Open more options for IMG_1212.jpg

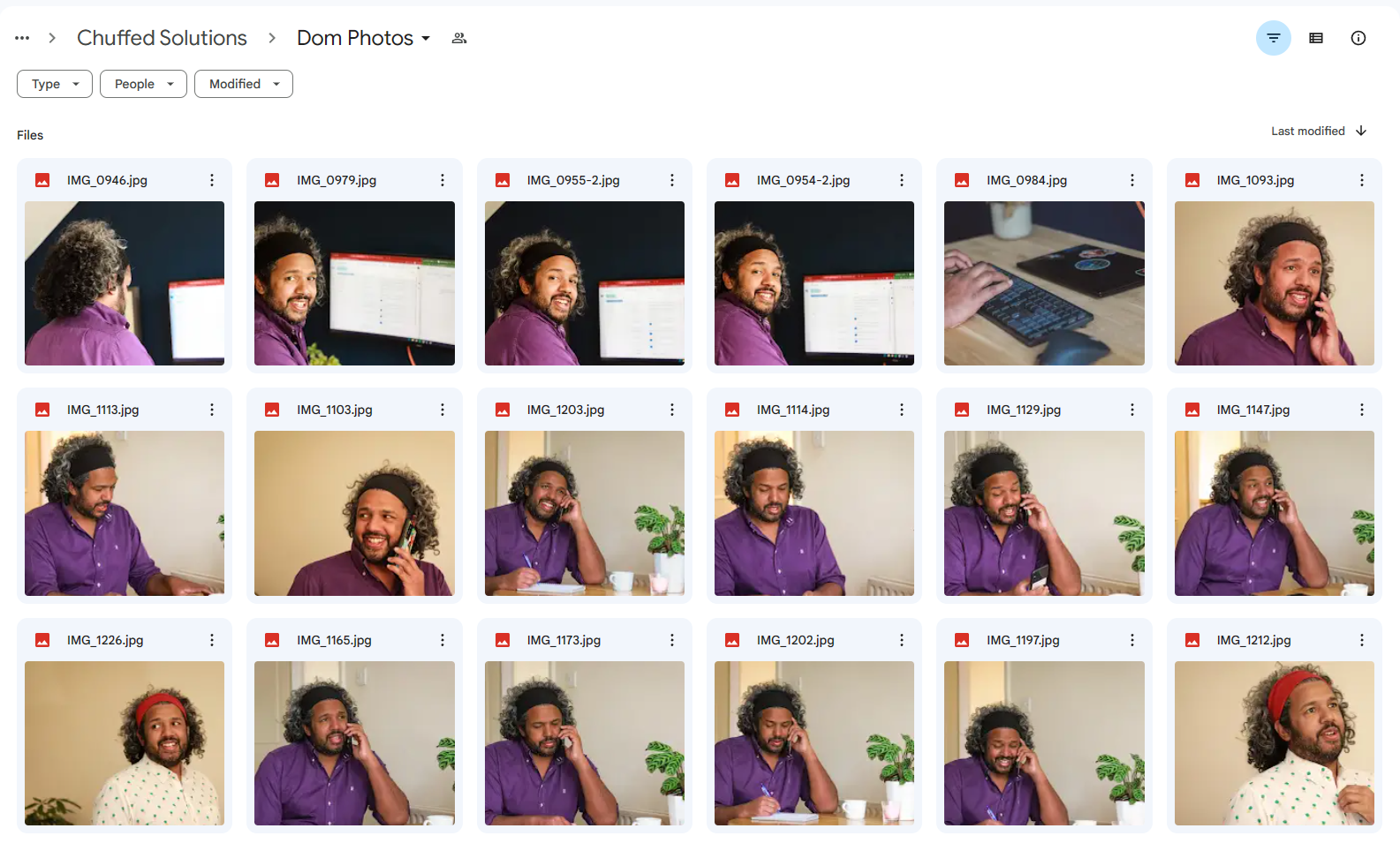1362,640
